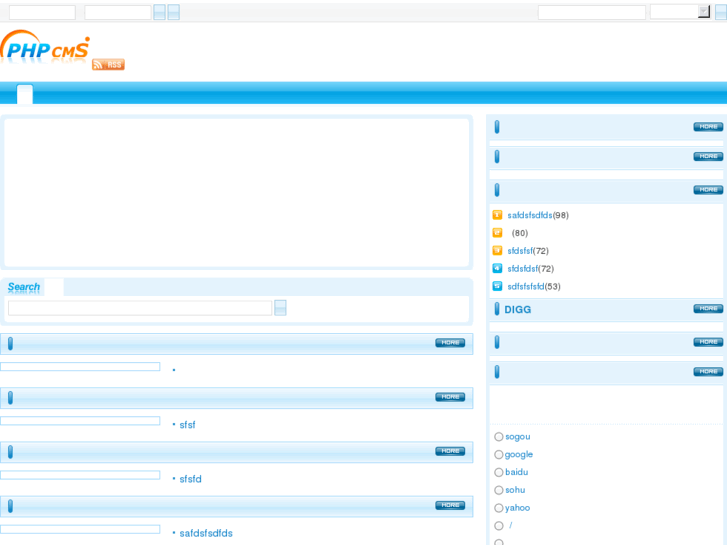Choose the radio button labeled with a slash

[498, 526]
